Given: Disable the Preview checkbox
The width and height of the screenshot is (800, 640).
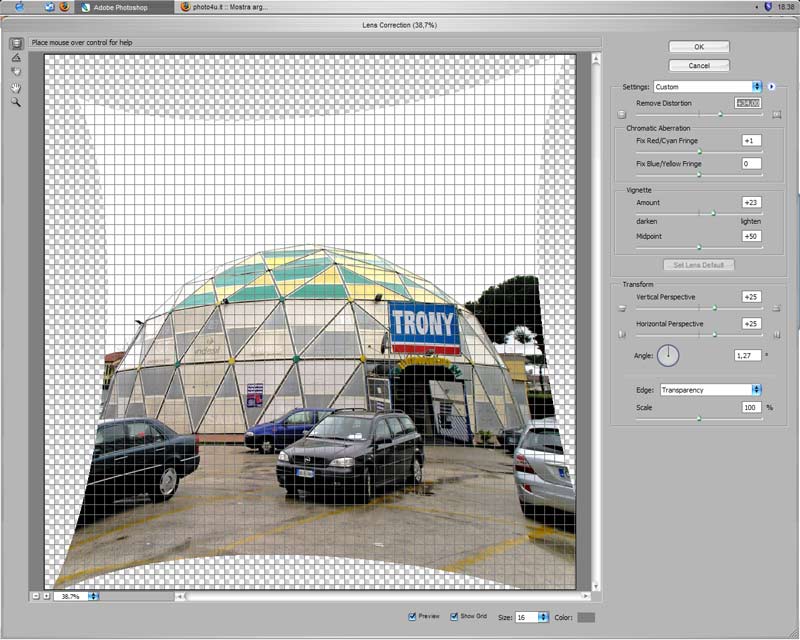Looking at the screenshot, I should pos(413,616).
